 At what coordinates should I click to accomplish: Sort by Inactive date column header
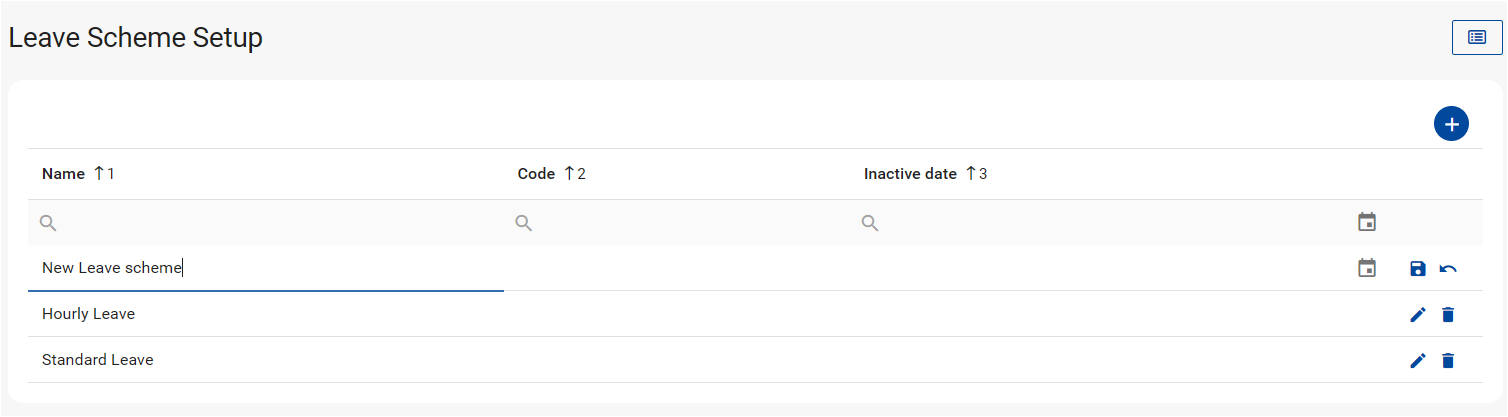click(910, 174)
